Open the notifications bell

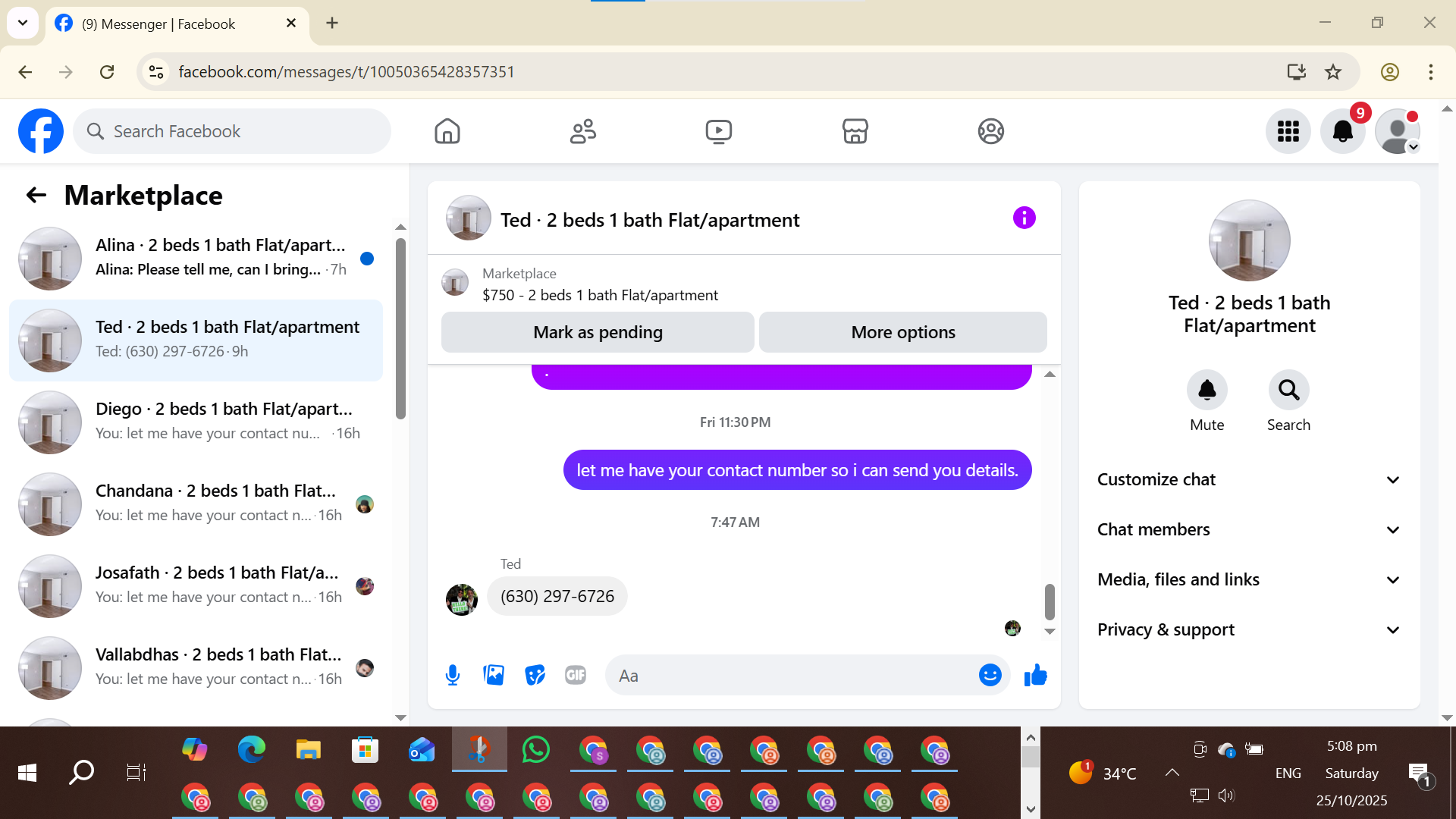tap(1342, 131)
